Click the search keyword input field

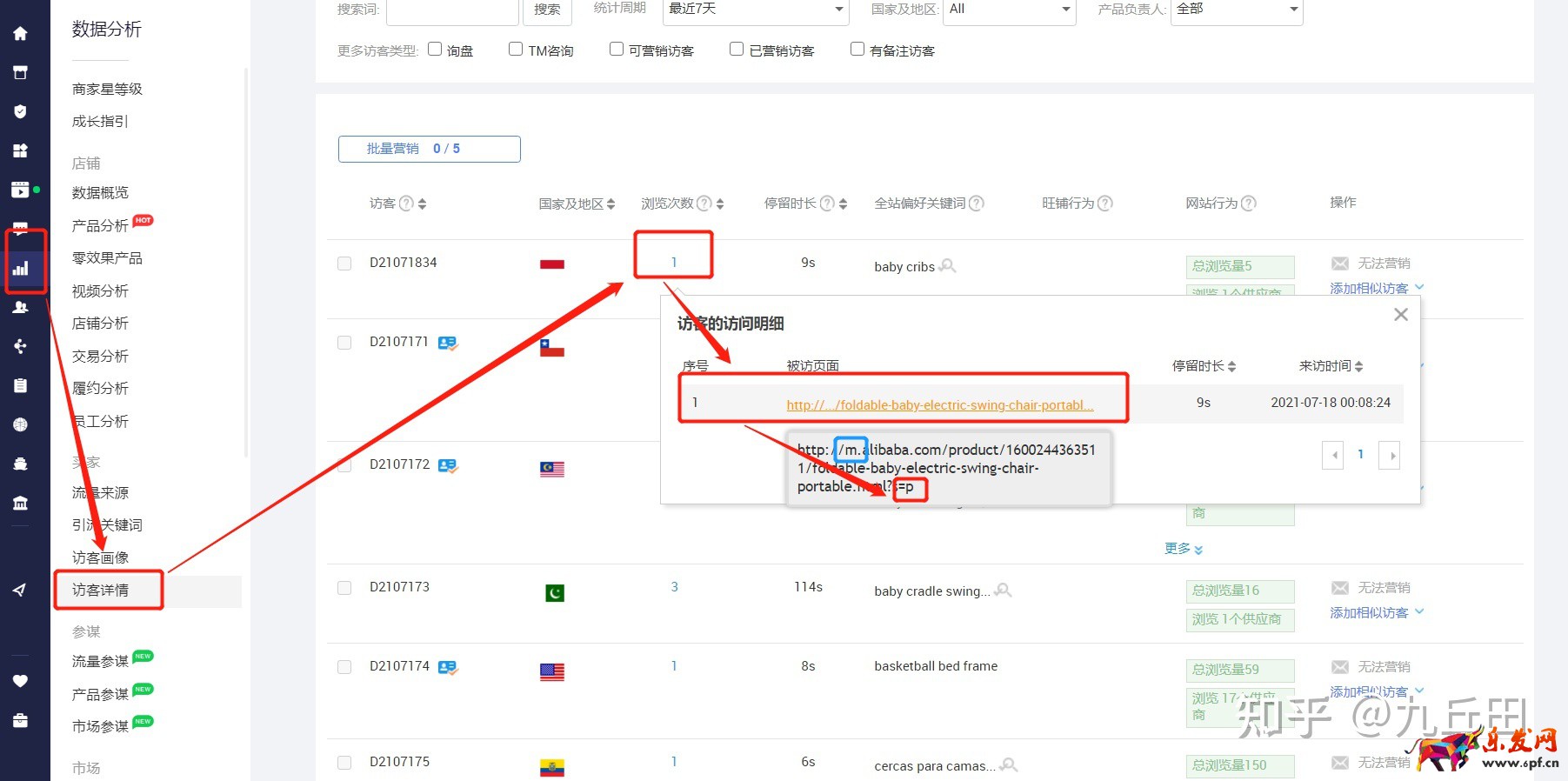(x=452, y=10)
